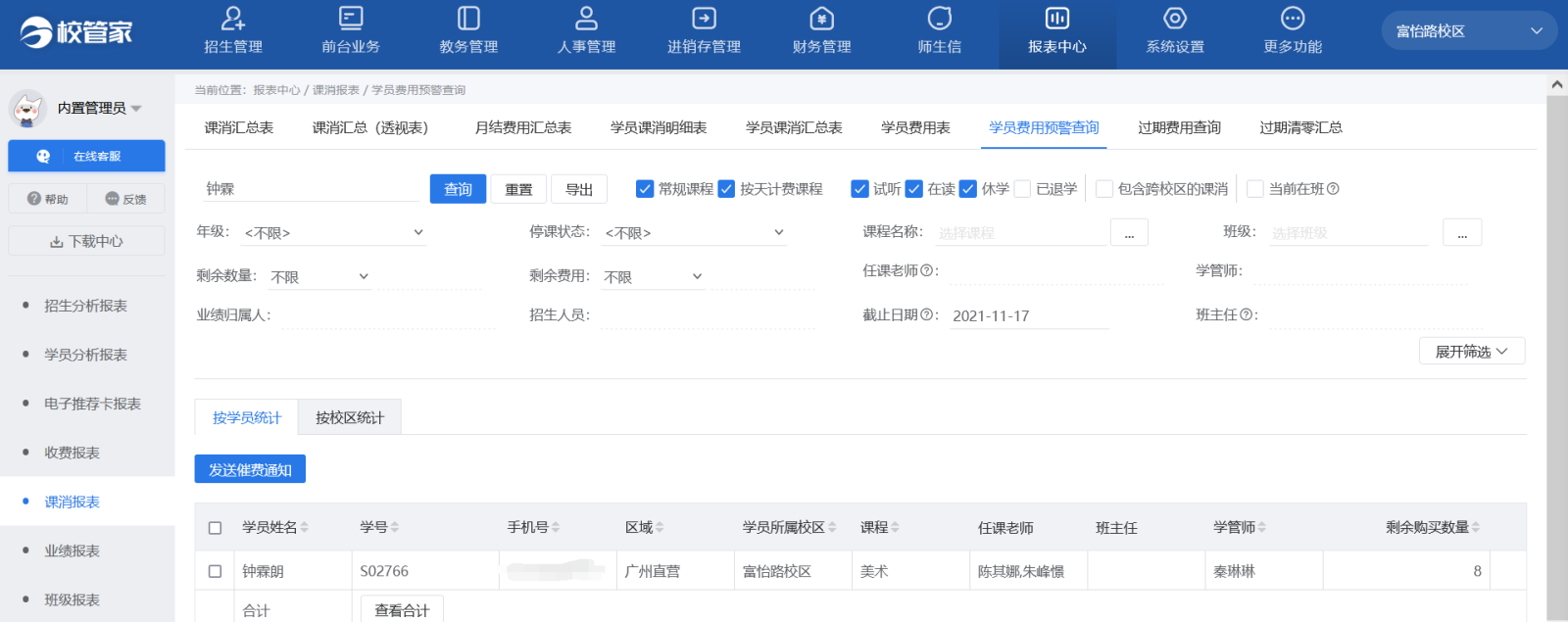Click help icon next to 任课老师
Image resolution: width=1568 pixels, height=622 pixels.
[x=926, y=270]
